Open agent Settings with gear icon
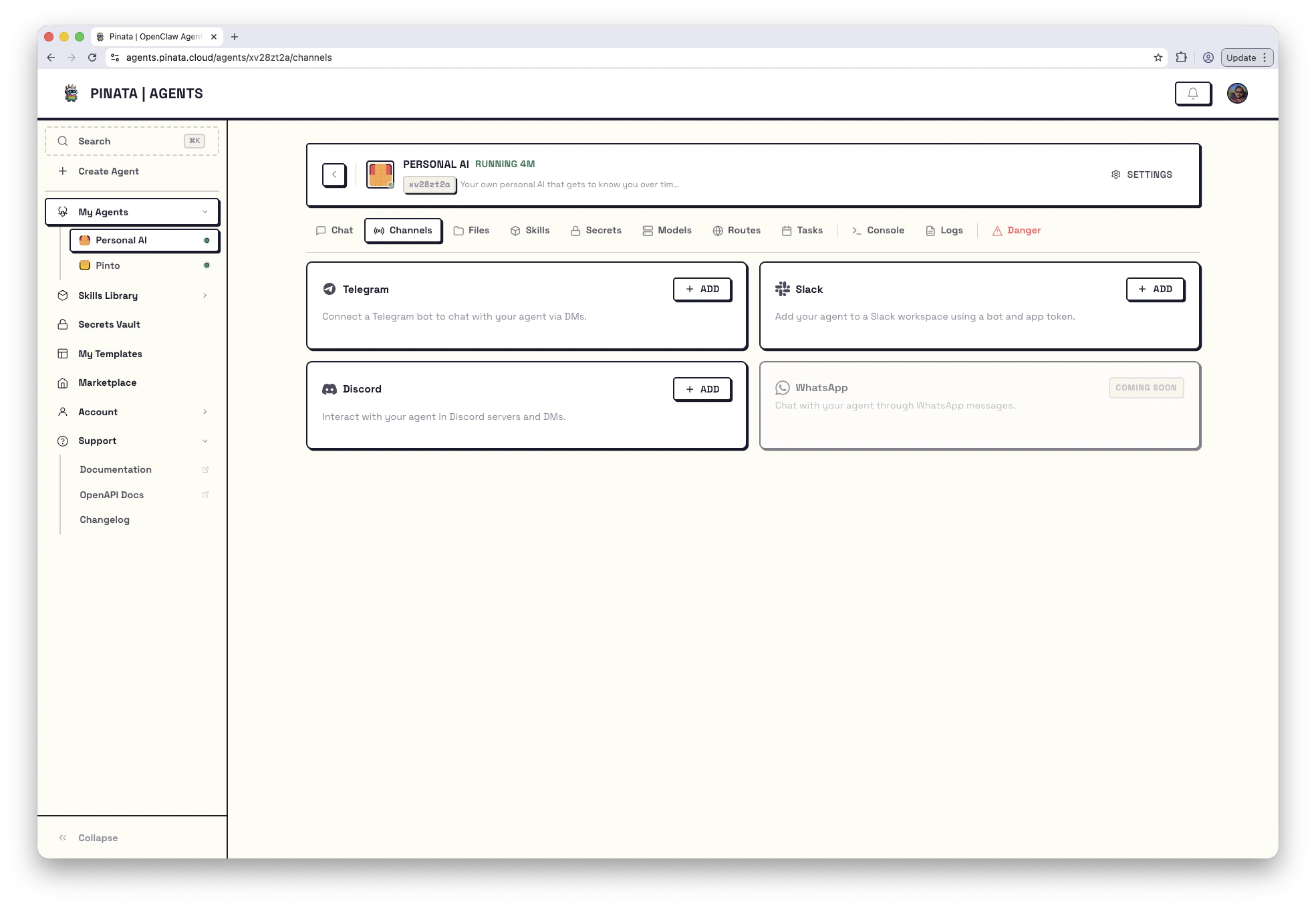Viewport: 1316px width, 908px height. pyautogui.click(x=1142, y=175)
